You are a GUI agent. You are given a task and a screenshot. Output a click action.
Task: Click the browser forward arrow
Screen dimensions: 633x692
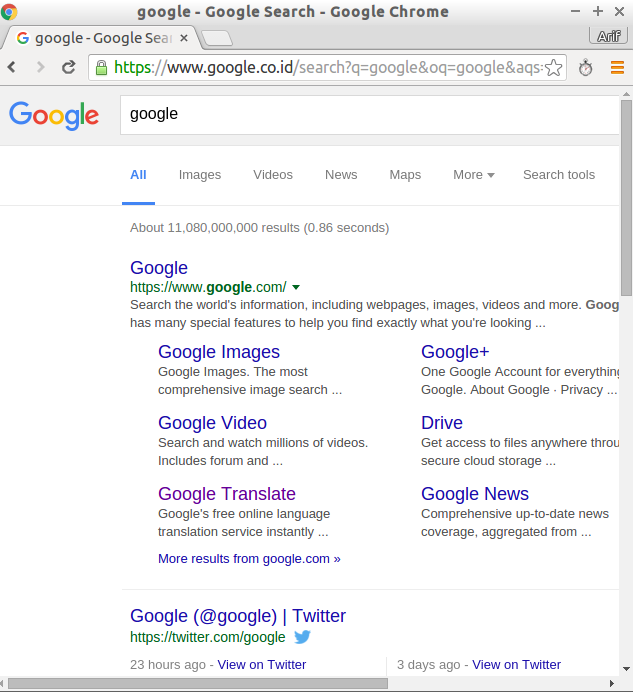pyautogui.click(x=41, y=67)
